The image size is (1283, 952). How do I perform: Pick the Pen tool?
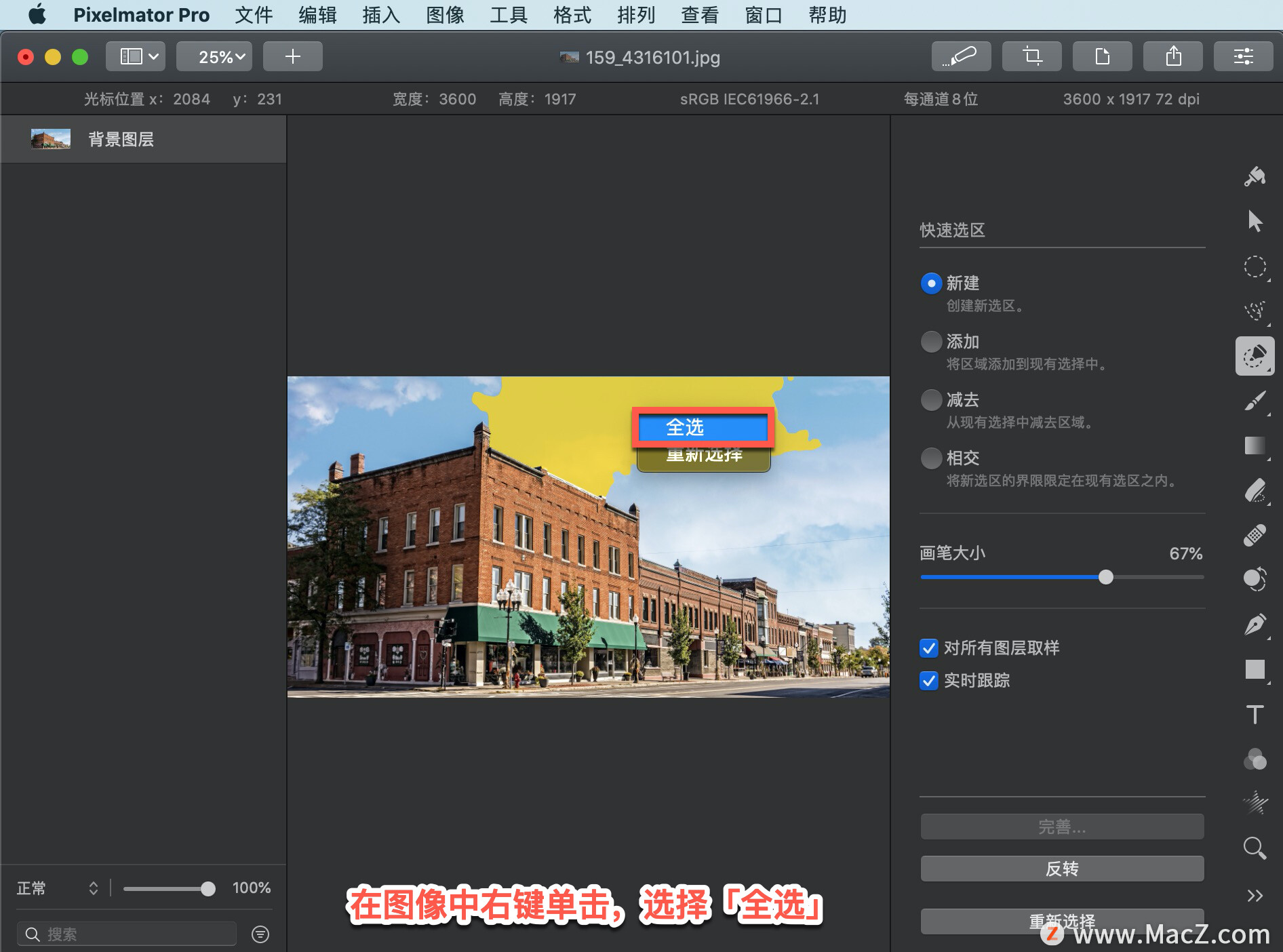pyautogui.click(x=1255, y=624)
